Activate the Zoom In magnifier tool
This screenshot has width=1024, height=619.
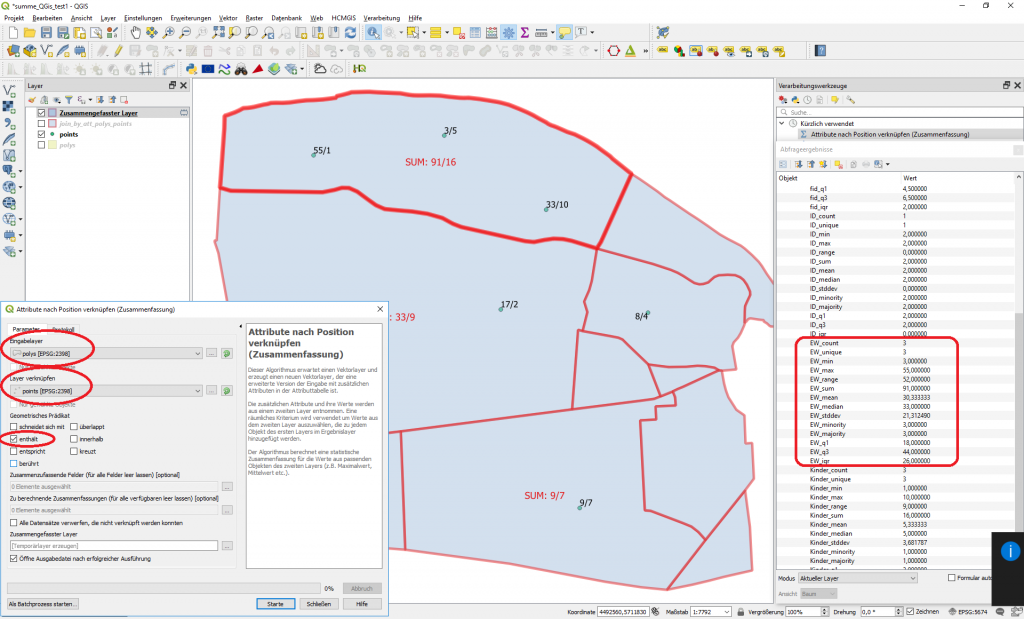click(x=167, y=35)
